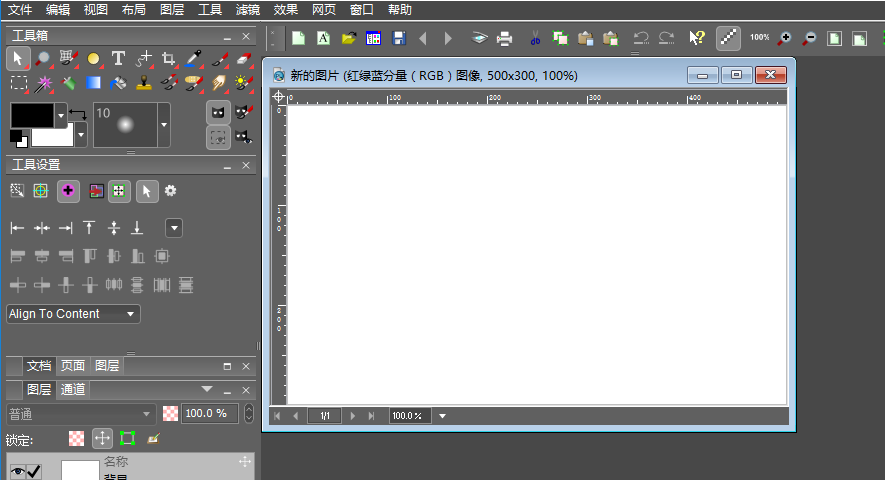Click the scanner icon in toolbar
The width and height of the screenshot is (885, 480).
click(x=479, y=38)
